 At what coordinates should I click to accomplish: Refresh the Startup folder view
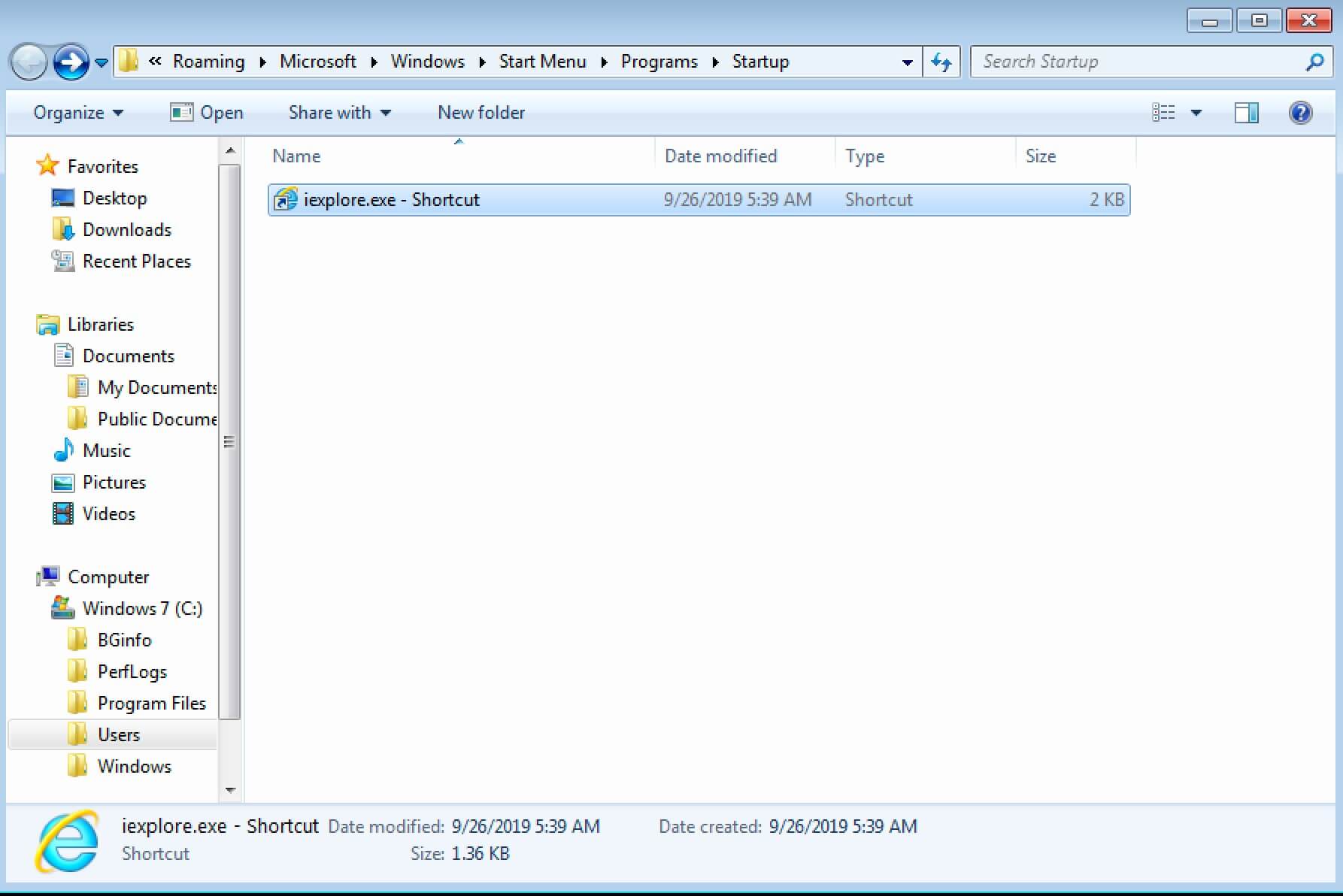941,62
